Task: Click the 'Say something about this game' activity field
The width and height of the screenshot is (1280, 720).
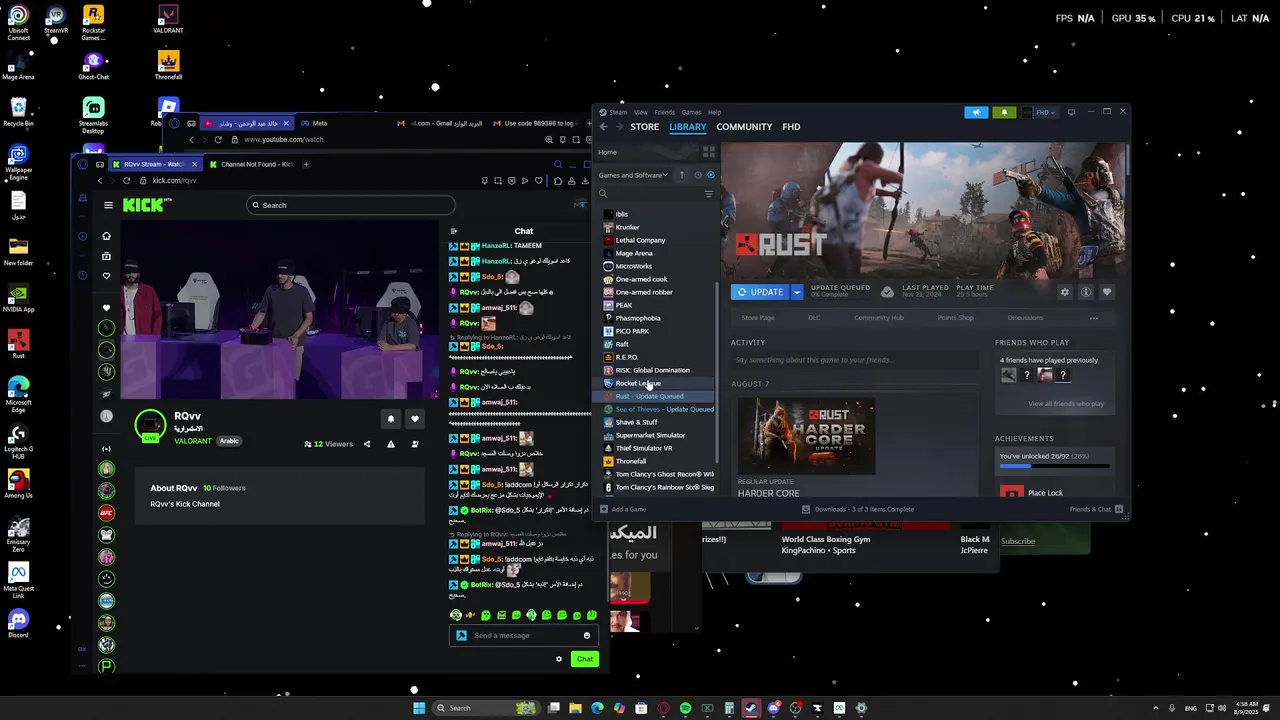Action: (x=853, y=360)
